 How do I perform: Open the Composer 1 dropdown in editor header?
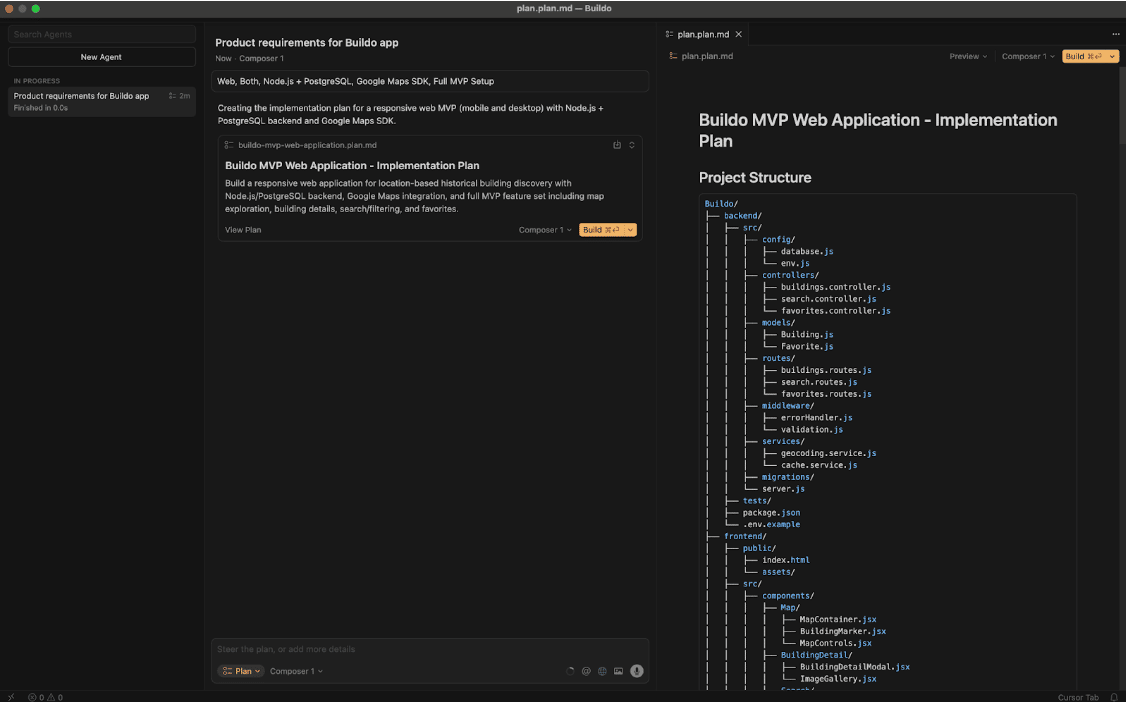[x=1028, y=56]
